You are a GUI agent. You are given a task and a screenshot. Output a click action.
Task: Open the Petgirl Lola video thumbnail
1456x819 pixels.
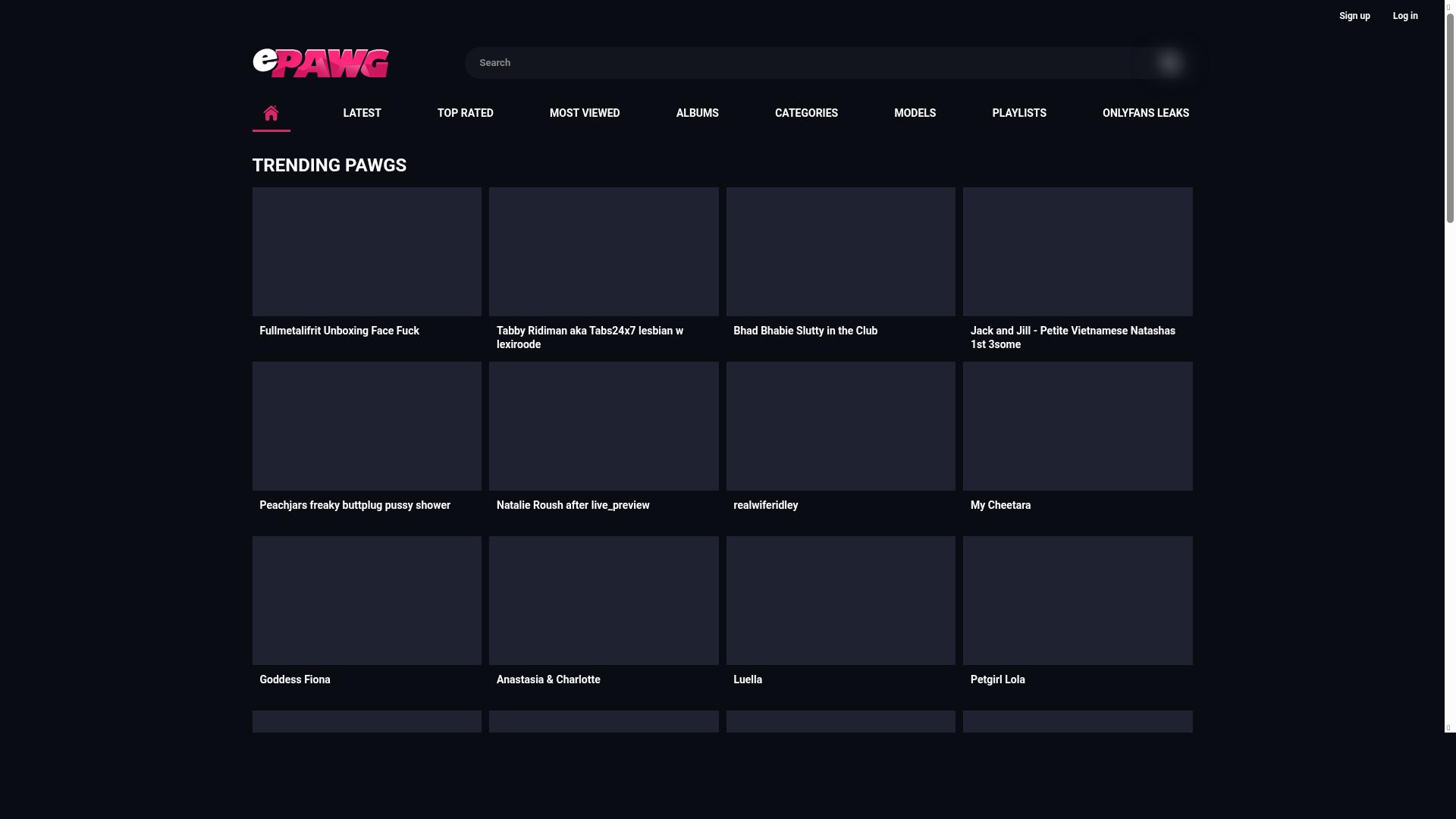tap(1077, 600)
